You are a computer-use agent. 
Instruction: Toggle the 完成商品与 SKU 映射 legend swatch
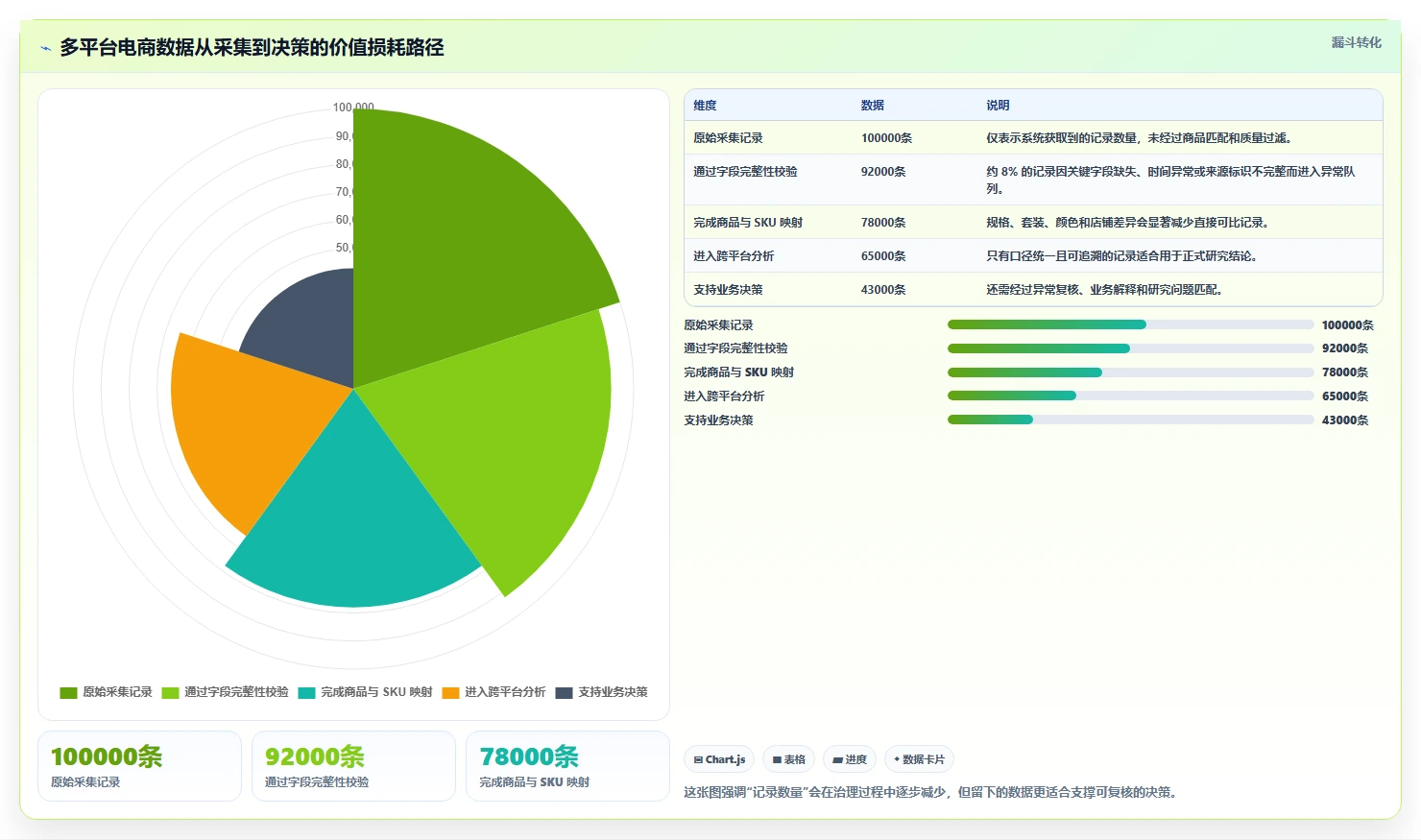[306, 692]
